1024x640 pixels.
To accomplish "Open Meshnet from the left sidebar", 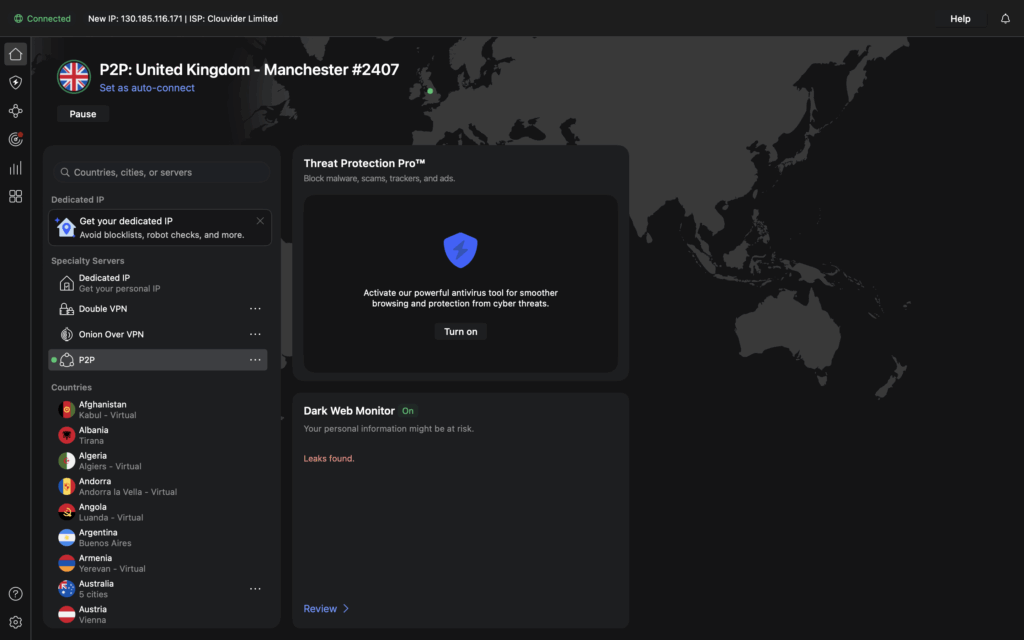I will point(15,111).
